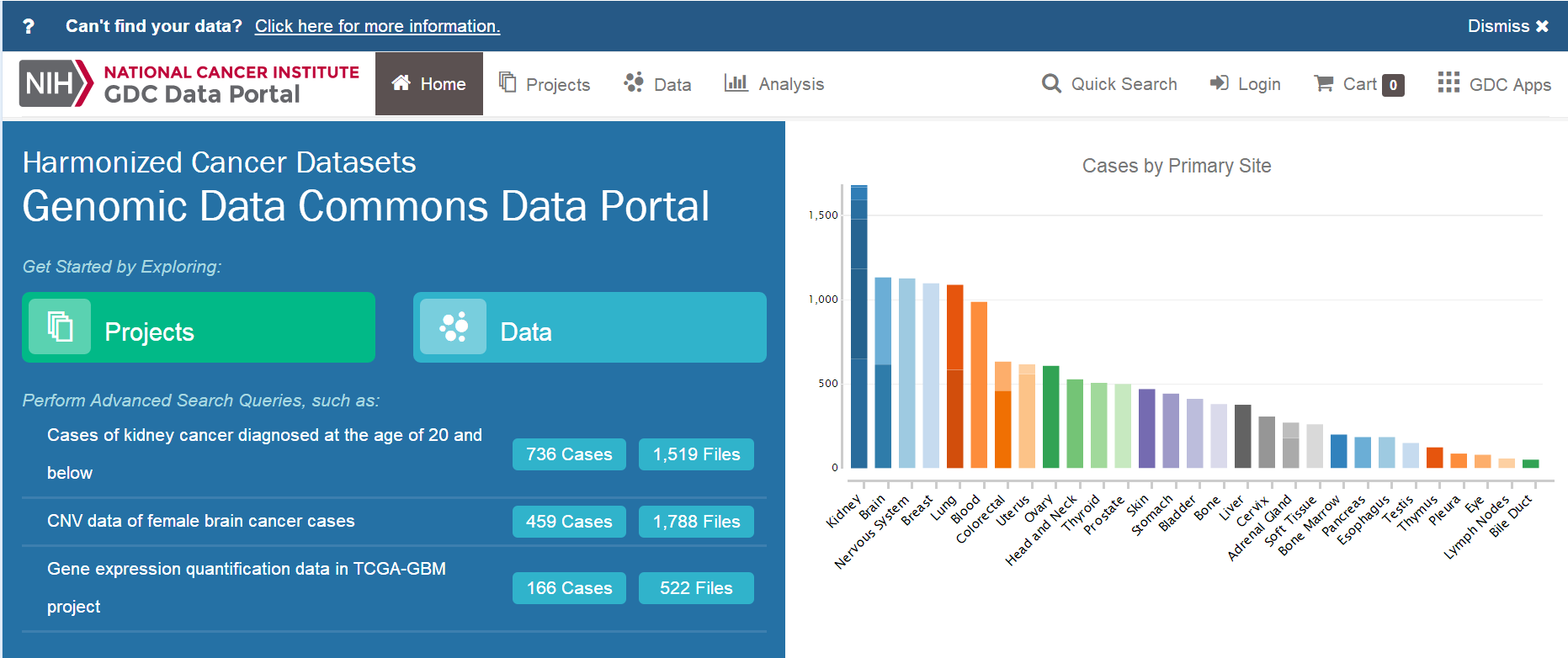
Task: Select the purple Skin bar
Action: [x=1146, y=428]
